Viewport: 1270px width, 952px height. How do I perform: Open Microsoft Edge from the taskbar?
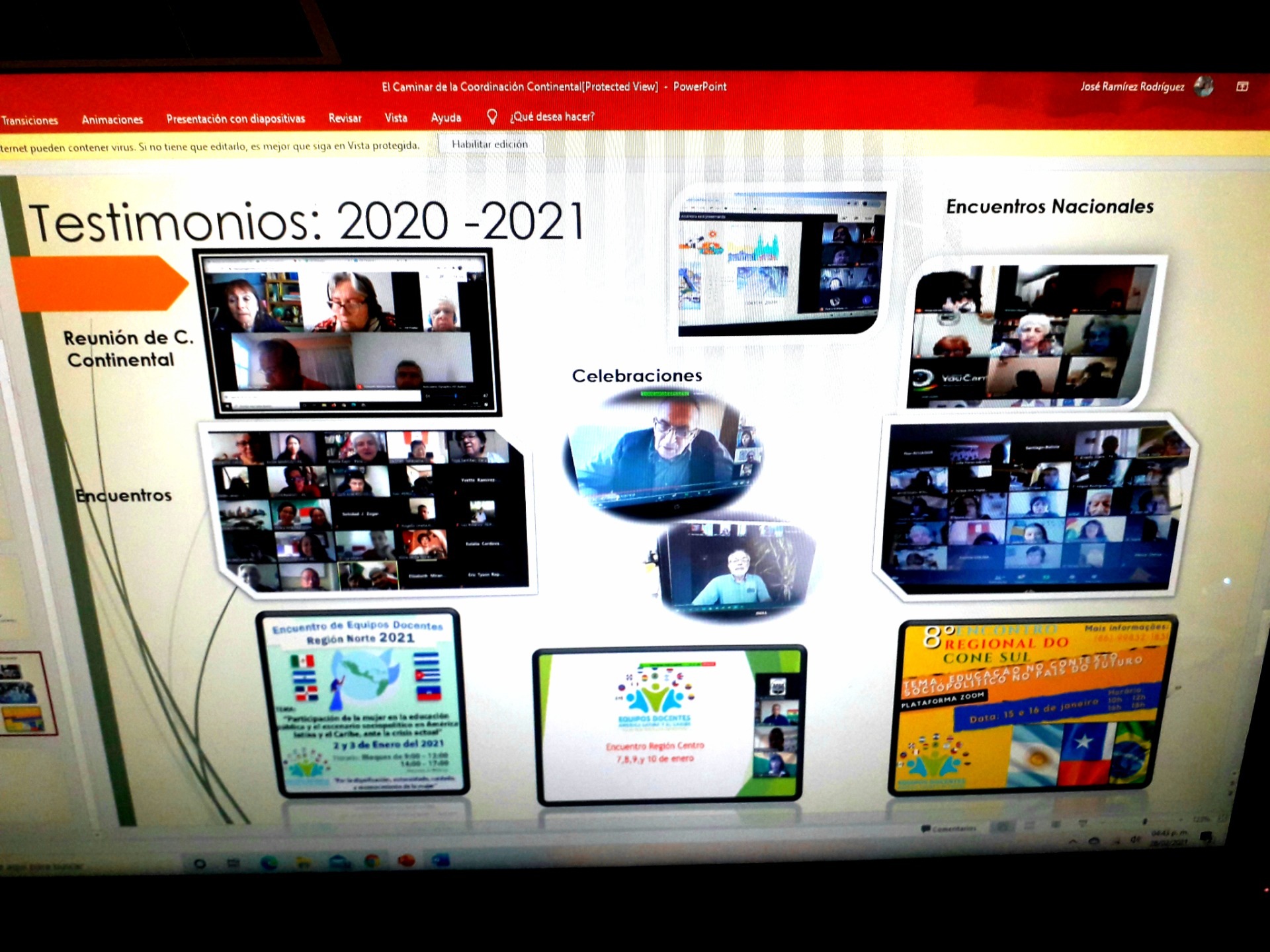(269, 863)
